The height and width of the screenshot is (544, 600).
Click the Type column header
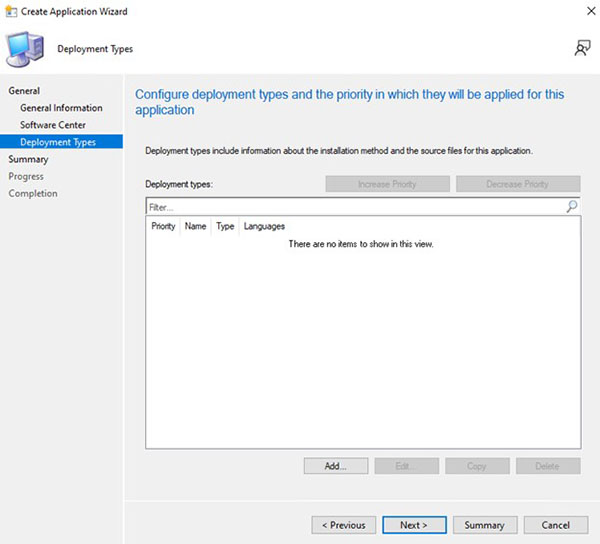coord(225,227)
